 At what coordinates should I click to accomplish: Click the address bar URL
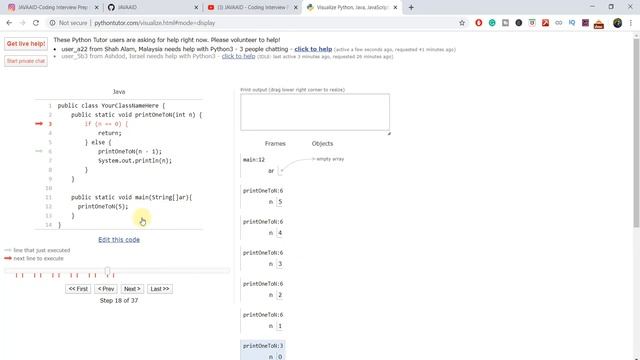point(155,23)
